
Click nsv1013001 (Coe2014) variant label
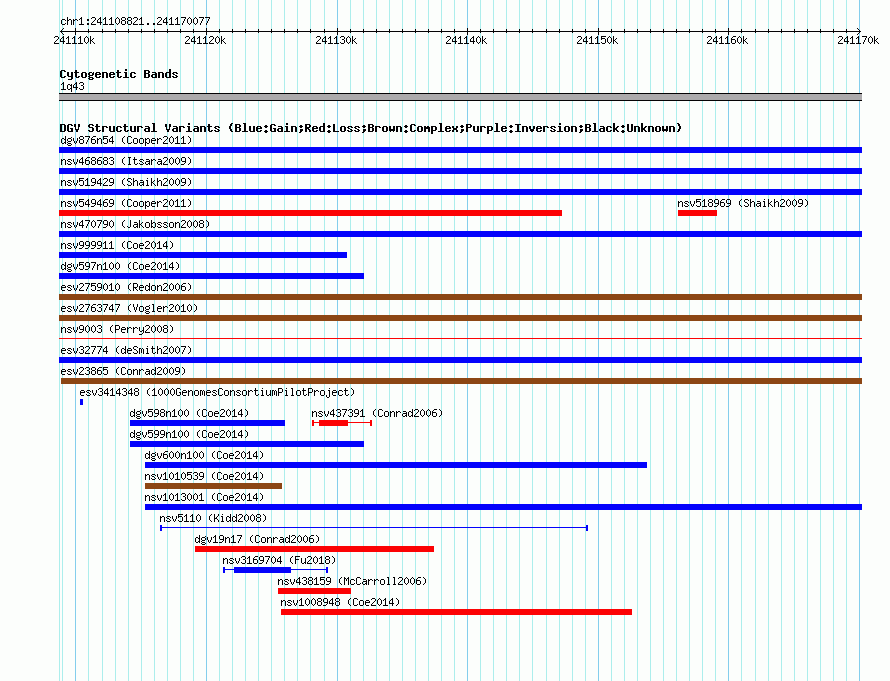(x=204, y=497)
